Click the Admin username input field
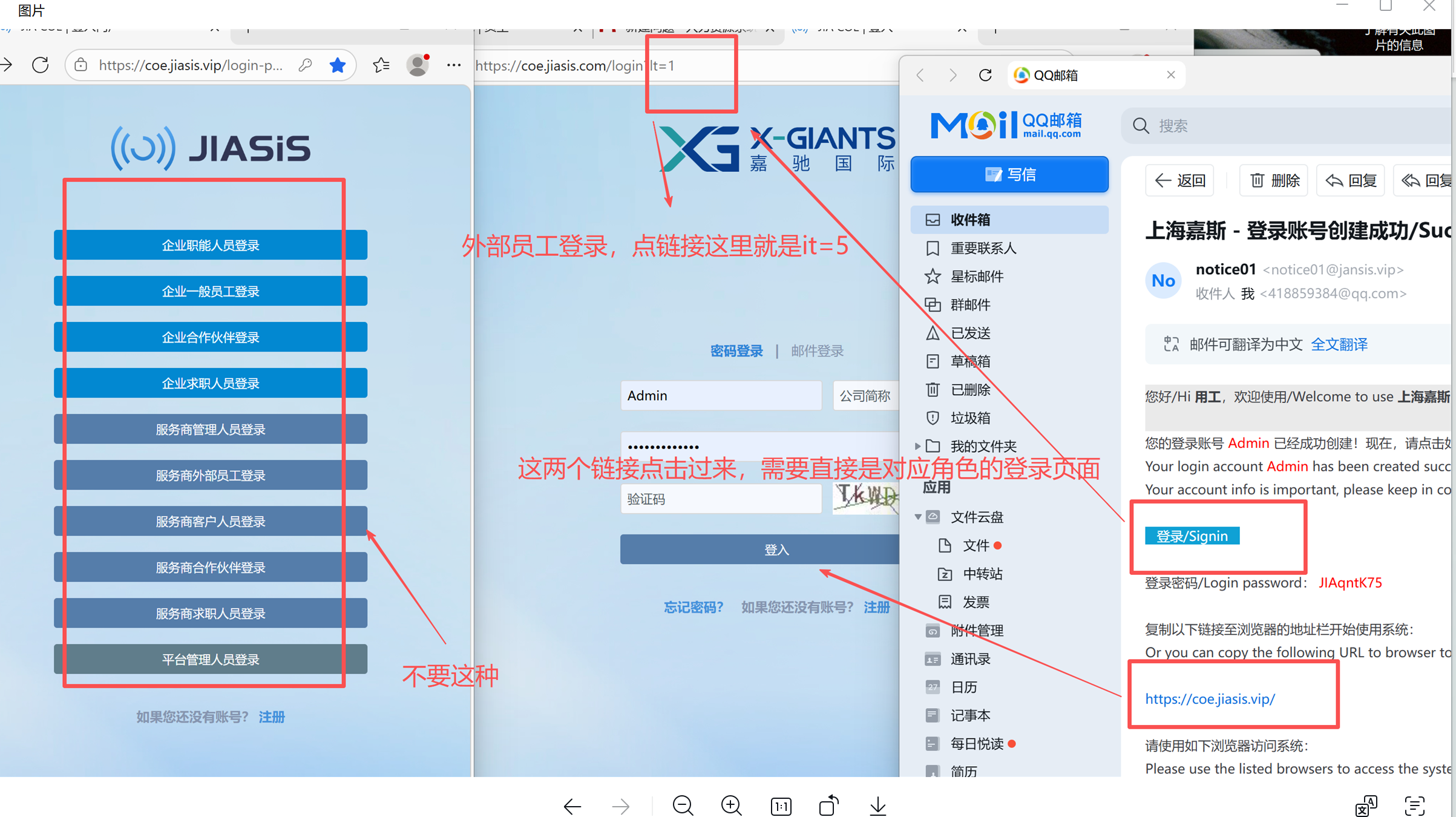Screen dimensions: 1456x817 point(720,396)
